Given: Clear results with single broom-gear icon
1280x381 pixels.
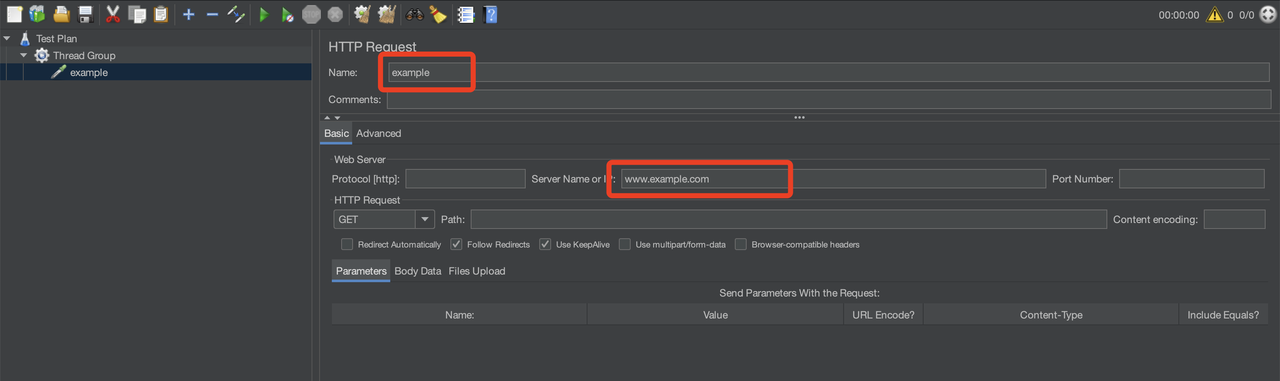Looking at the screenshot, I should [x=363, y=14].
